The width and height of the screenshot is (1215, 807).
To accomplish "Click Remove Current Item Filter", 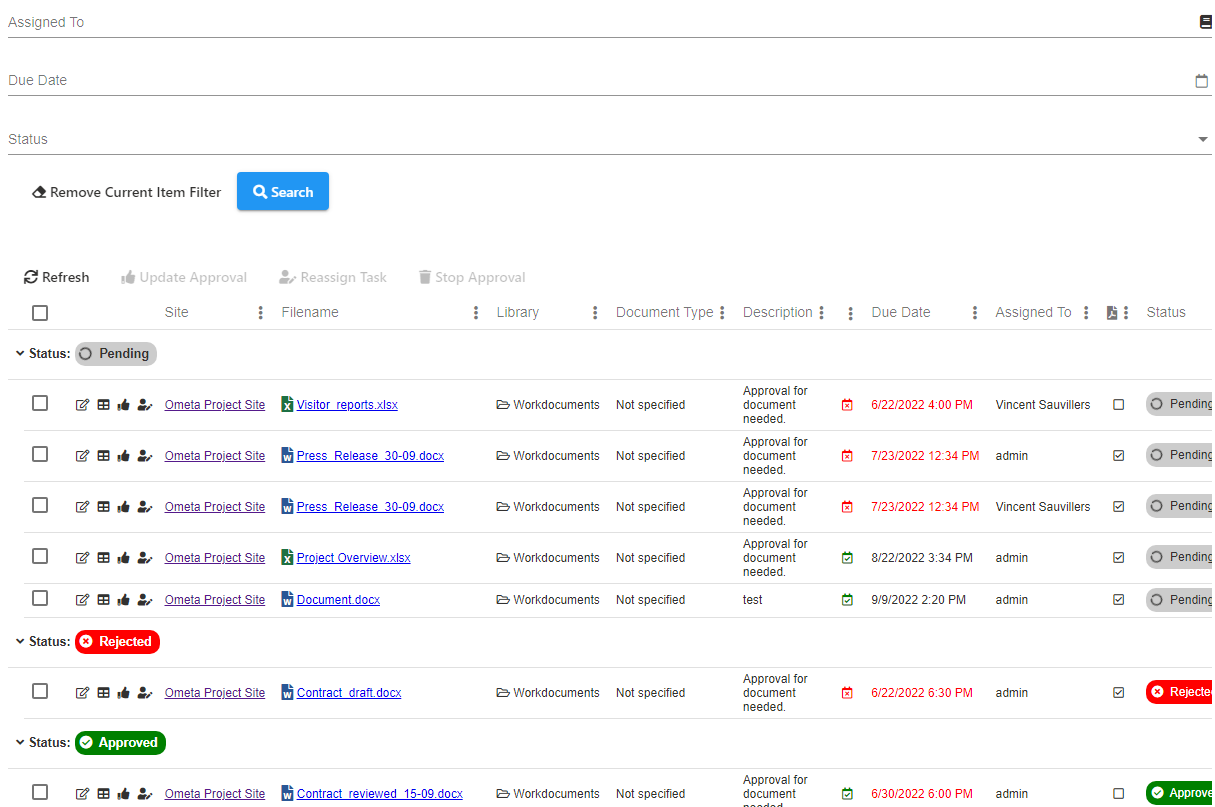I will coord(126,192).
